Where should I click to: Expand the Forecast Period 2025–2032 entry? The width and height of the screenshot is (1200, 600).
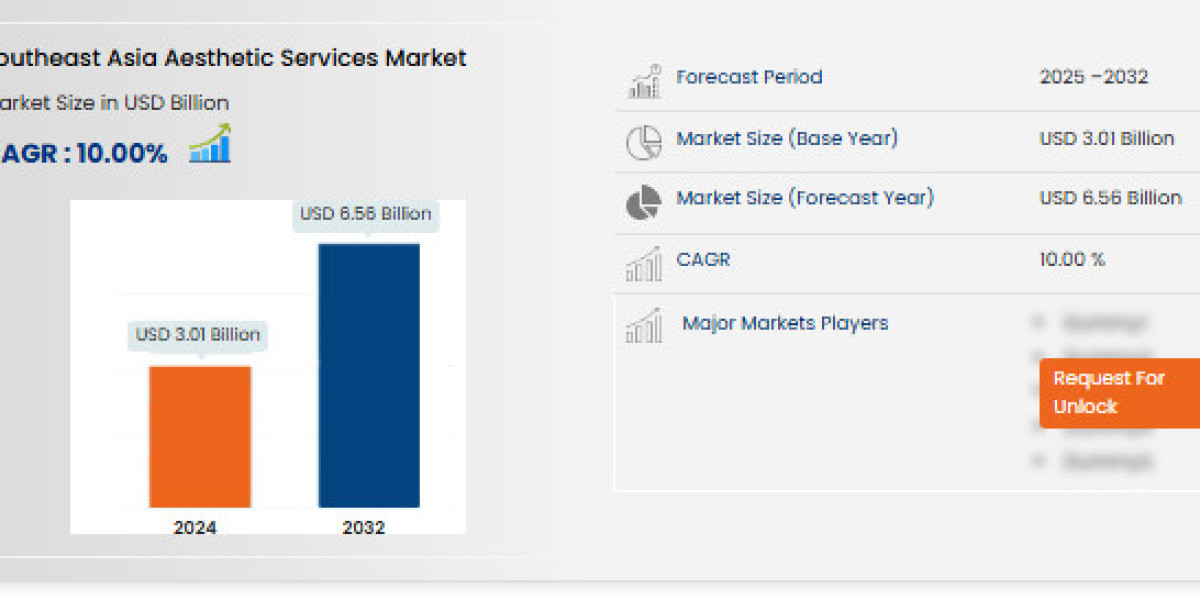coord(900,77)
